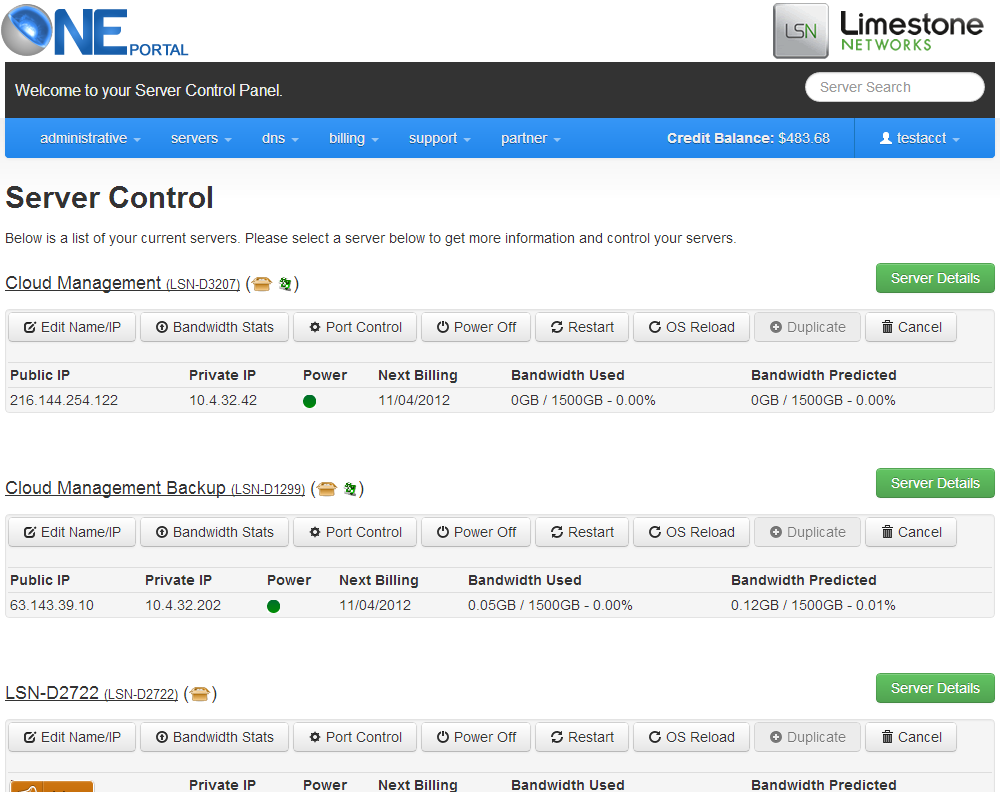The image size is (1000, 792).
Task: Click the green power status dot for 216.144.254.122
Action: click(x=309, y=401)
